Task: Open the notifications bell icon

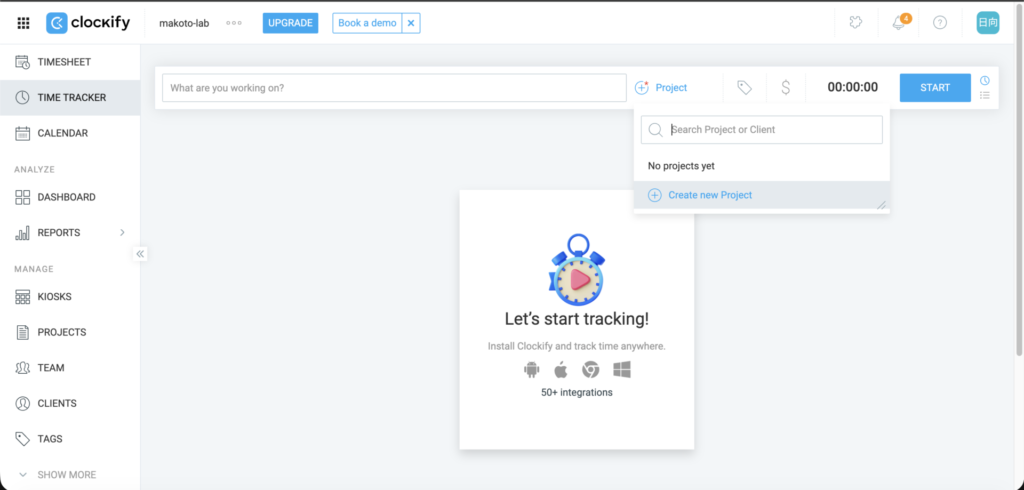Action: click(898, 23)
